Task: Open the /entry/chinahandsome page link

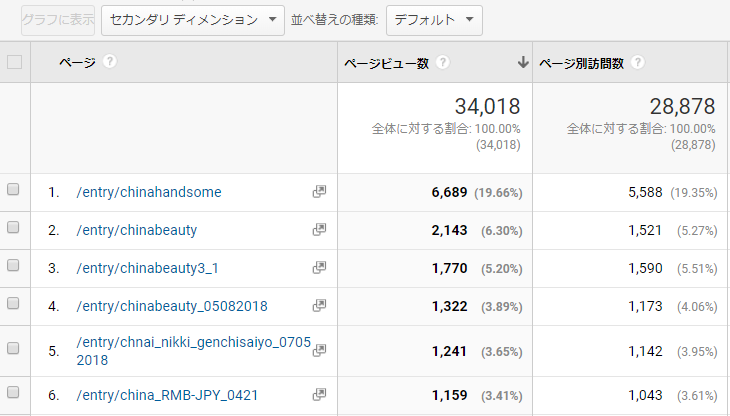Action: pos(149,192)
